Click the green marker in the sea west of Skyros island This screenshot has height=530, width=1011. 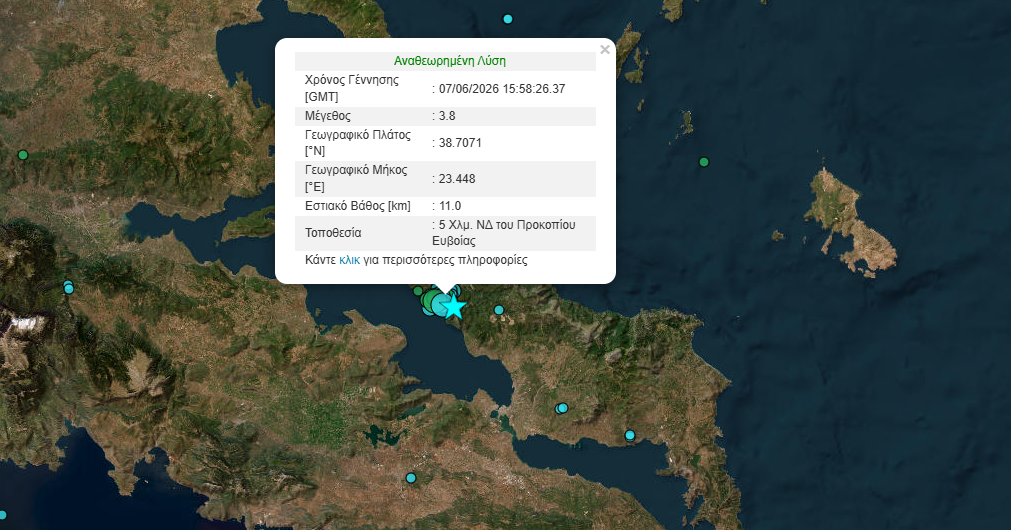(704, 162)
